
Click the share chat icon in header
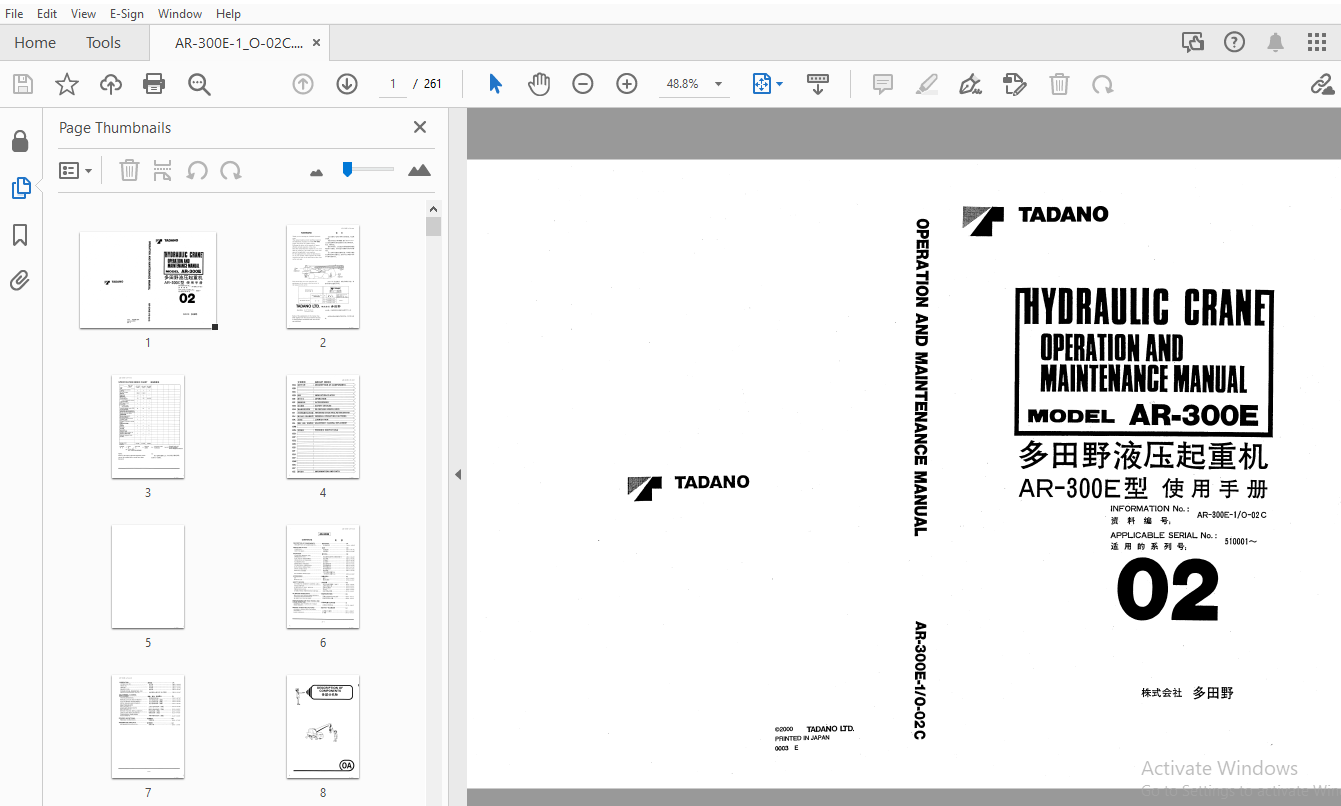pyautogui.click(x=1193, y=42)
